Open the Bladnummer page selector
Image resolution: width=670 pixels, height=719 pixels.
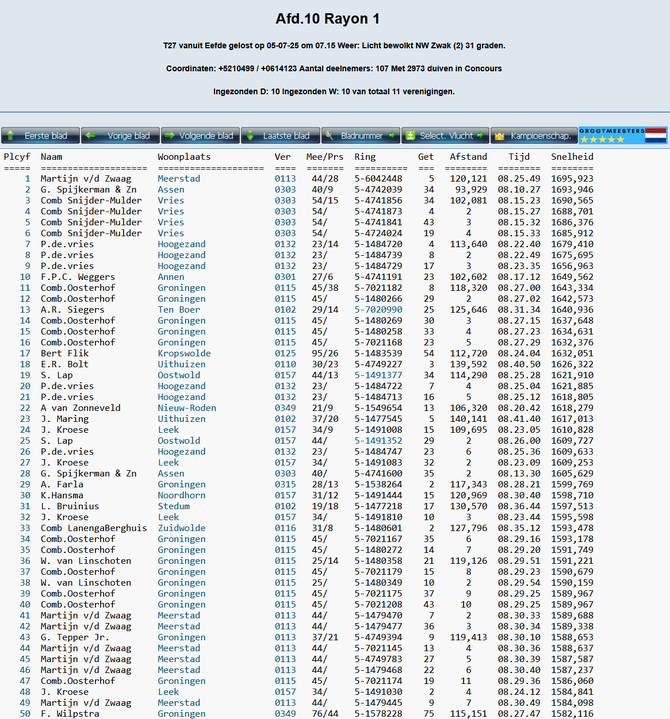tap(361, 136)
